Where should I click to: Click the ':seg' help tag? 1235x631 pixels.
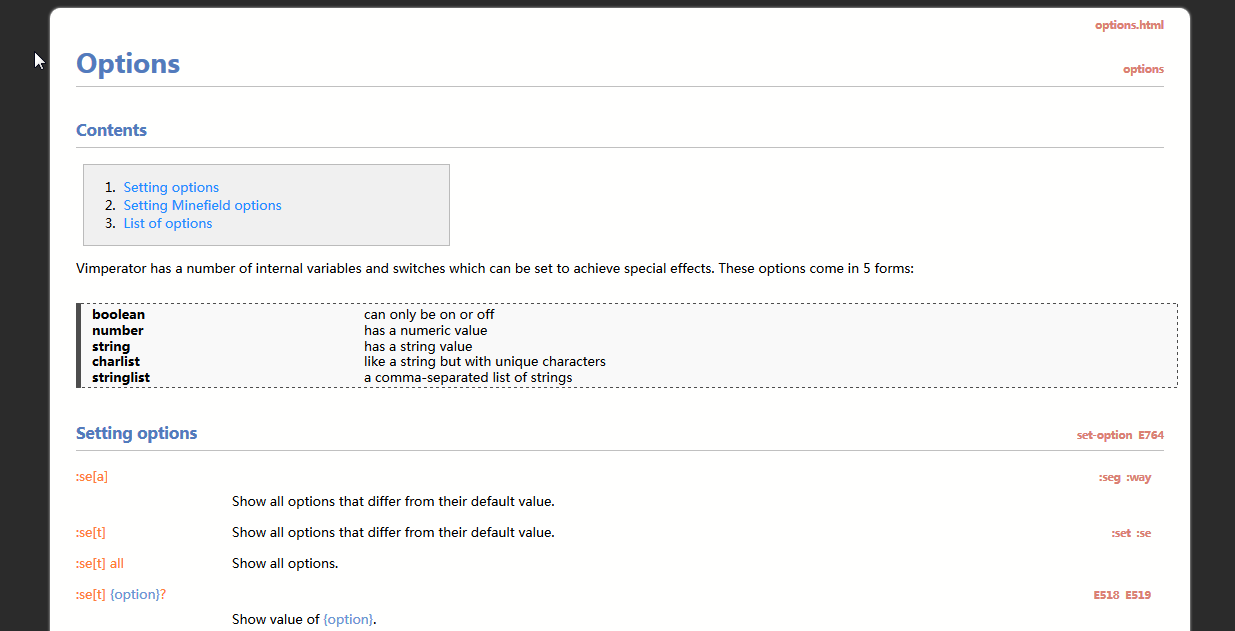pos(1109,478)
